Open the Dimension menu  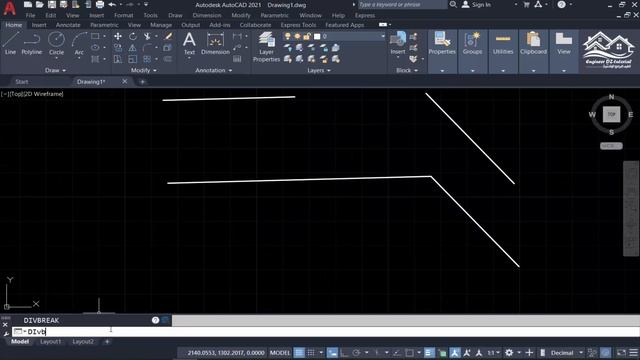[207, 15]
